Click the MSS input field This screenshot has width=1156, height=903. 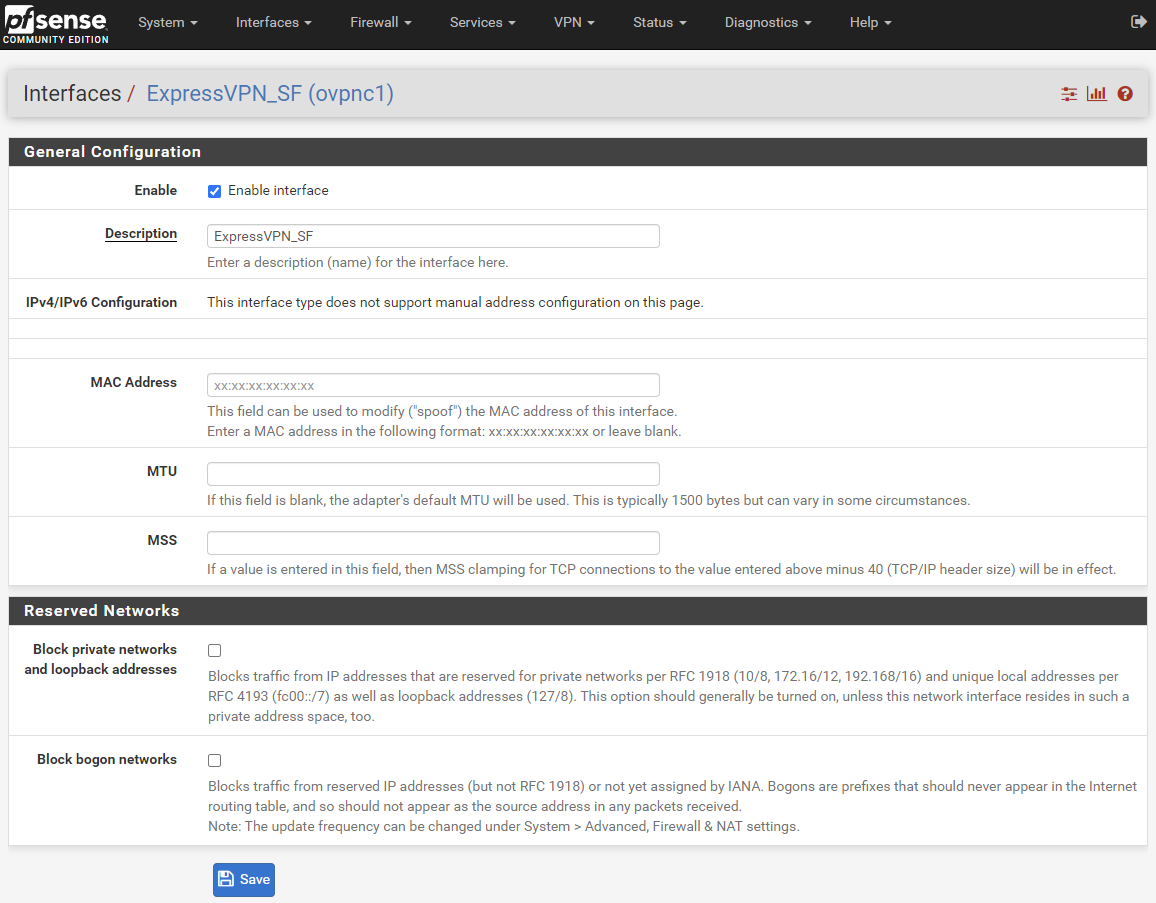point(434,543)
